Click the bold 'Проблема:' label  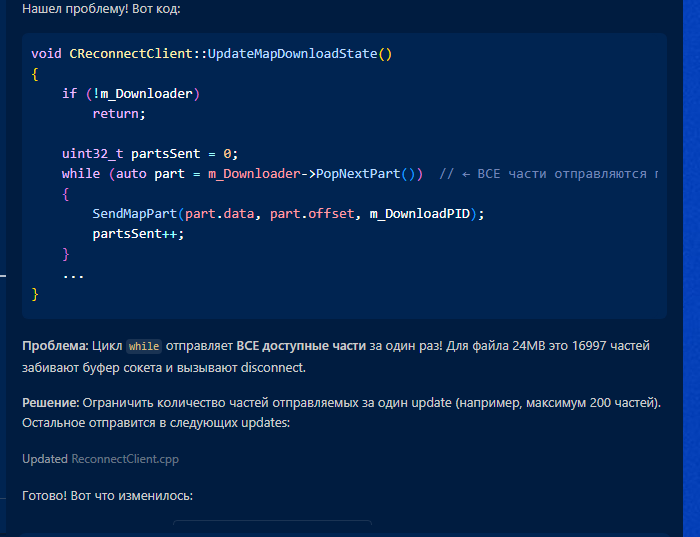point(55,346)
